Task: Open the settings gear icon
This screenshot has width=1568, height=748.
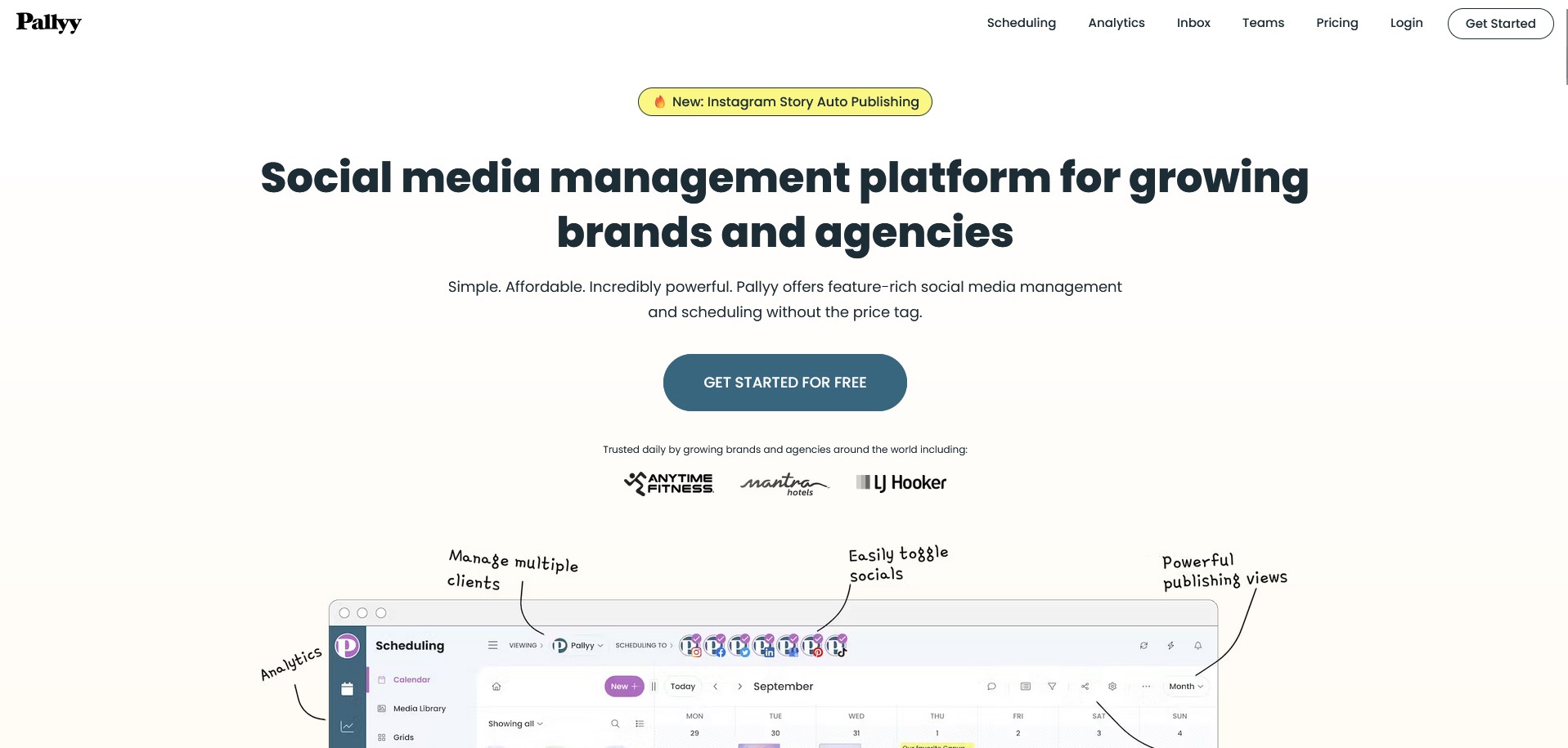Action: coord(1112,687)
